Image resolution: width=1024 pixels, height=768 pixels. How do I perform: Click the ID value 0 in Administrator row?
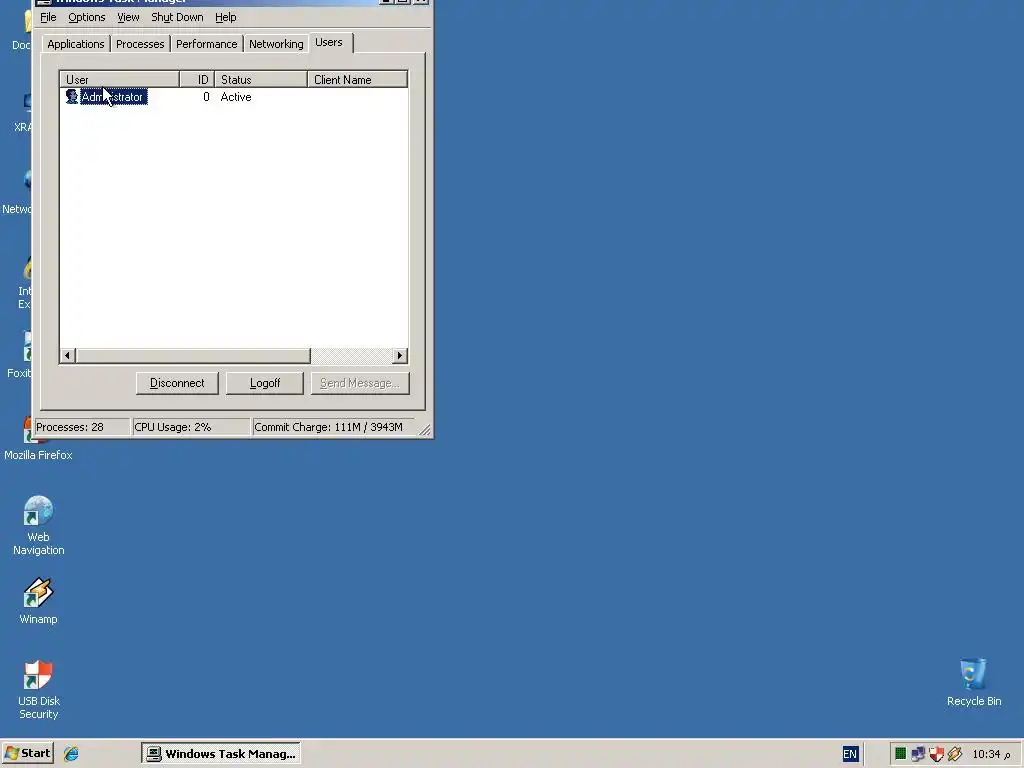[206, 97]
